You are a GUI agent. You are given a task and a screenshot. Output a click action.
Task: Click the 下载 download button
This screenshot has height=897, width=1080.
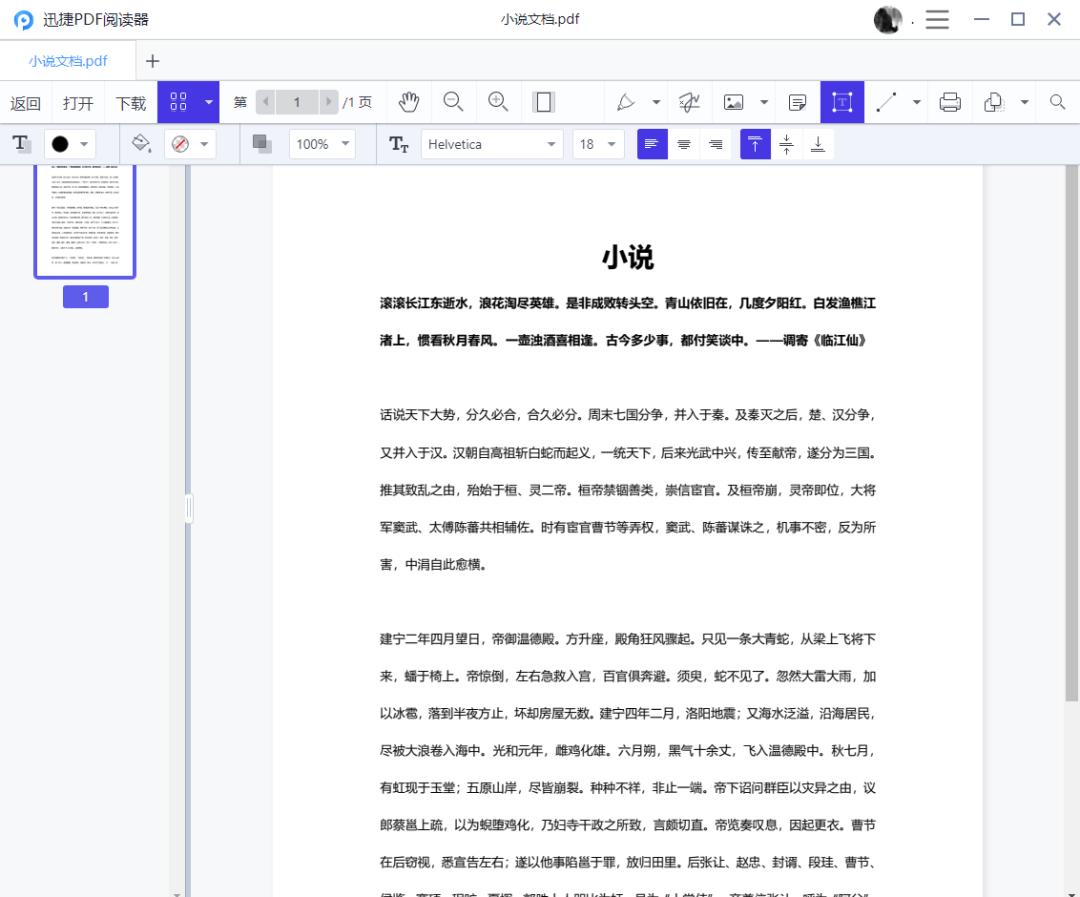[129, 101]
